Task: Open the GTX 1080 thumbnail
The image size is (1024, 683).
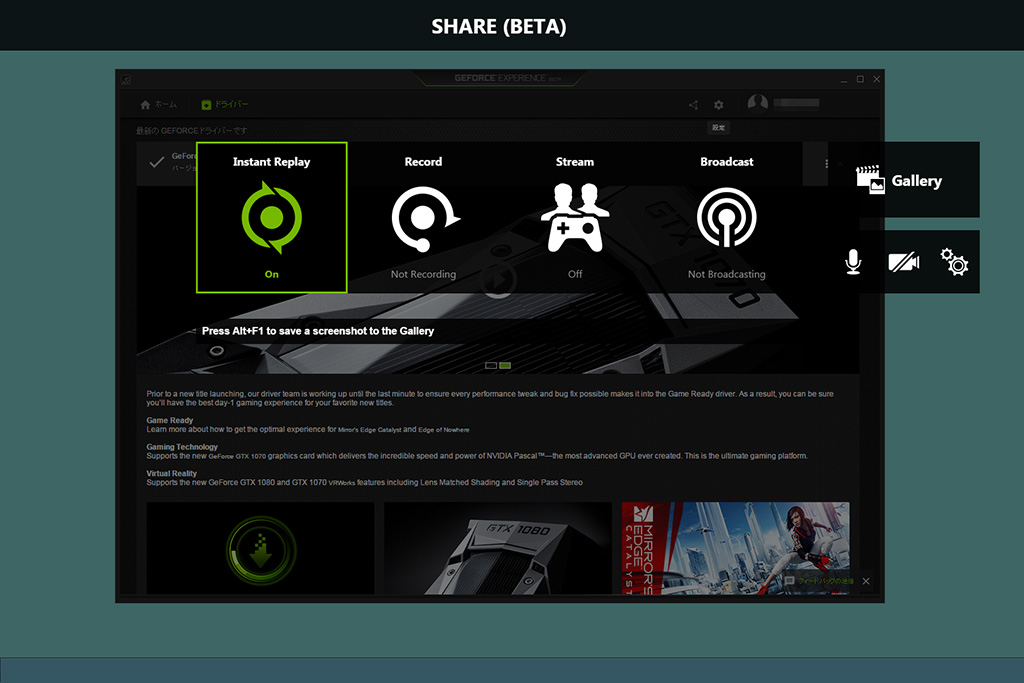Action: 498,548
